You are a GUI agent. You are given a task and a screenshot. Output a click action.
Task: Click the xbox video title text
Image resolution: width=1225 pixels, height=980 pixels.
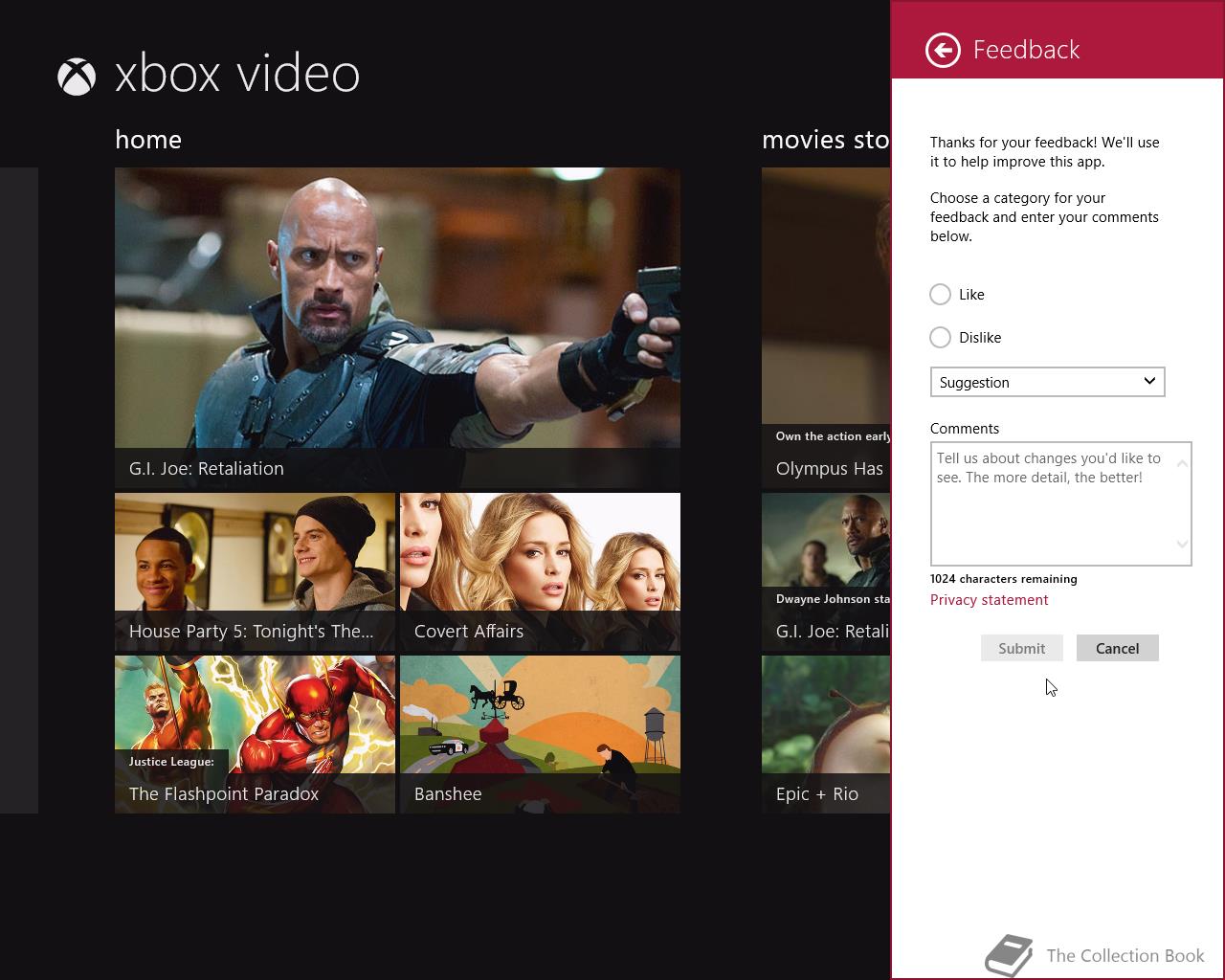point(237,74)
